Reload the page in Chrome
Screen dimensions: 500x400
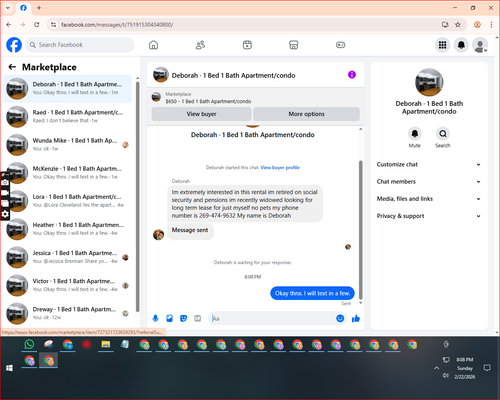[37, 24]
